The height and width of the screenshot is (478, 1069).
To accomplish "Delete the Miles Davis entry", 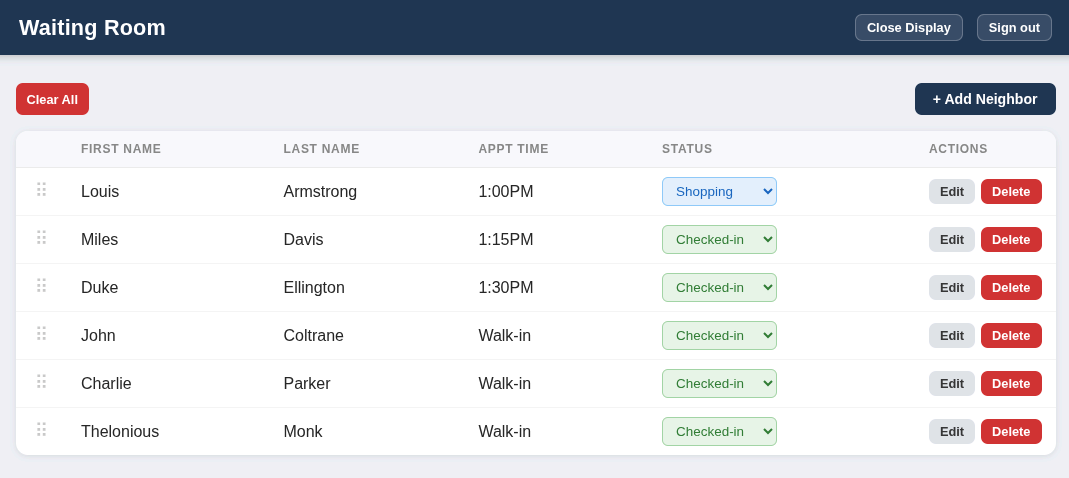I will pos(1011,239).
